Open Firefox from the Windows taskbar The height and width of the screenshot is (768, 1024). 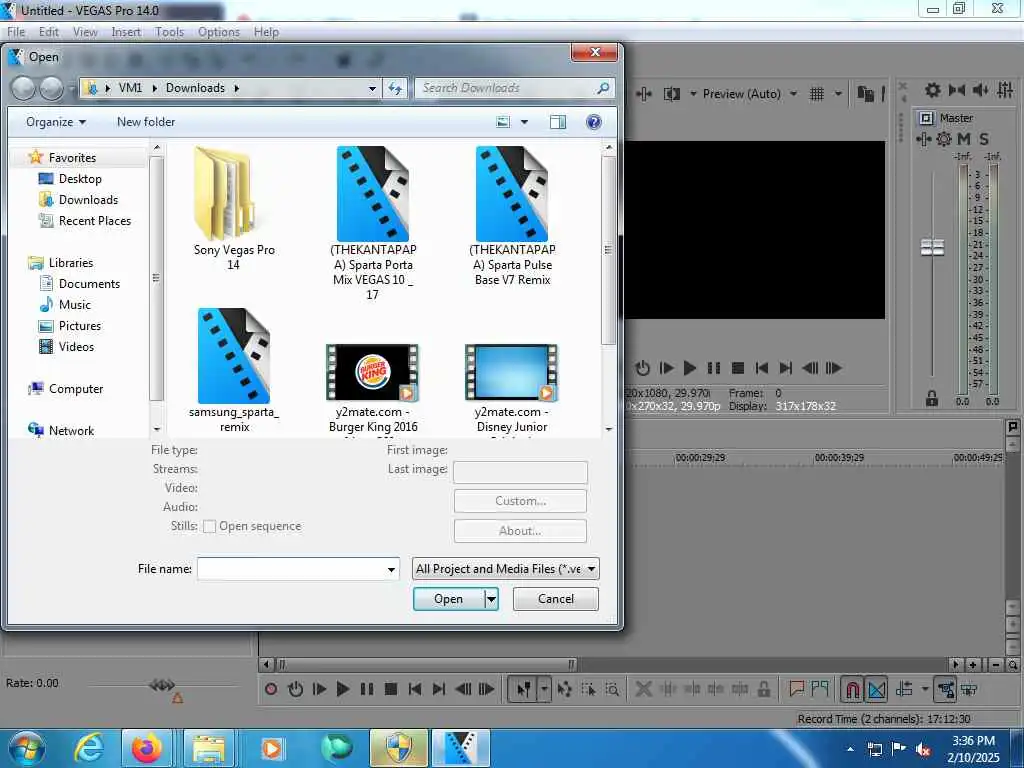coord(147,748)
